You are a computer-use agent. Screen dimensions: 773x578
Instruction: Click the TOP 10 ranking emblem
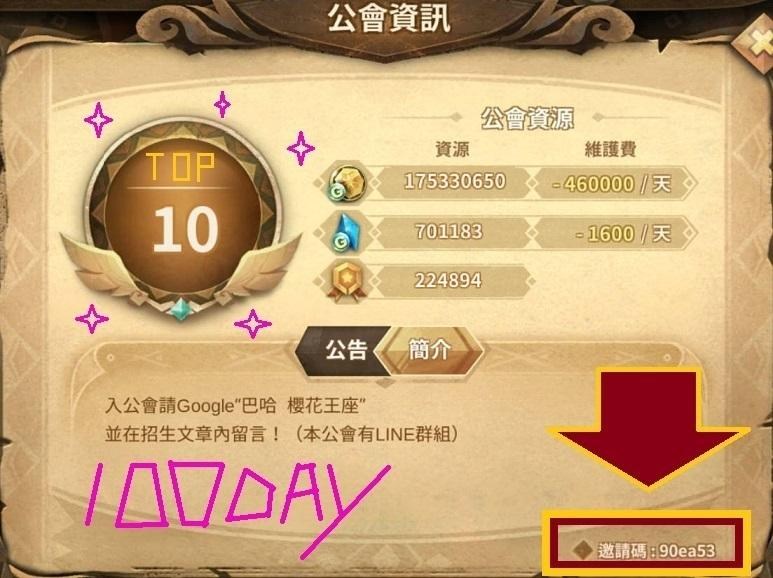click(x=182, y=217)
